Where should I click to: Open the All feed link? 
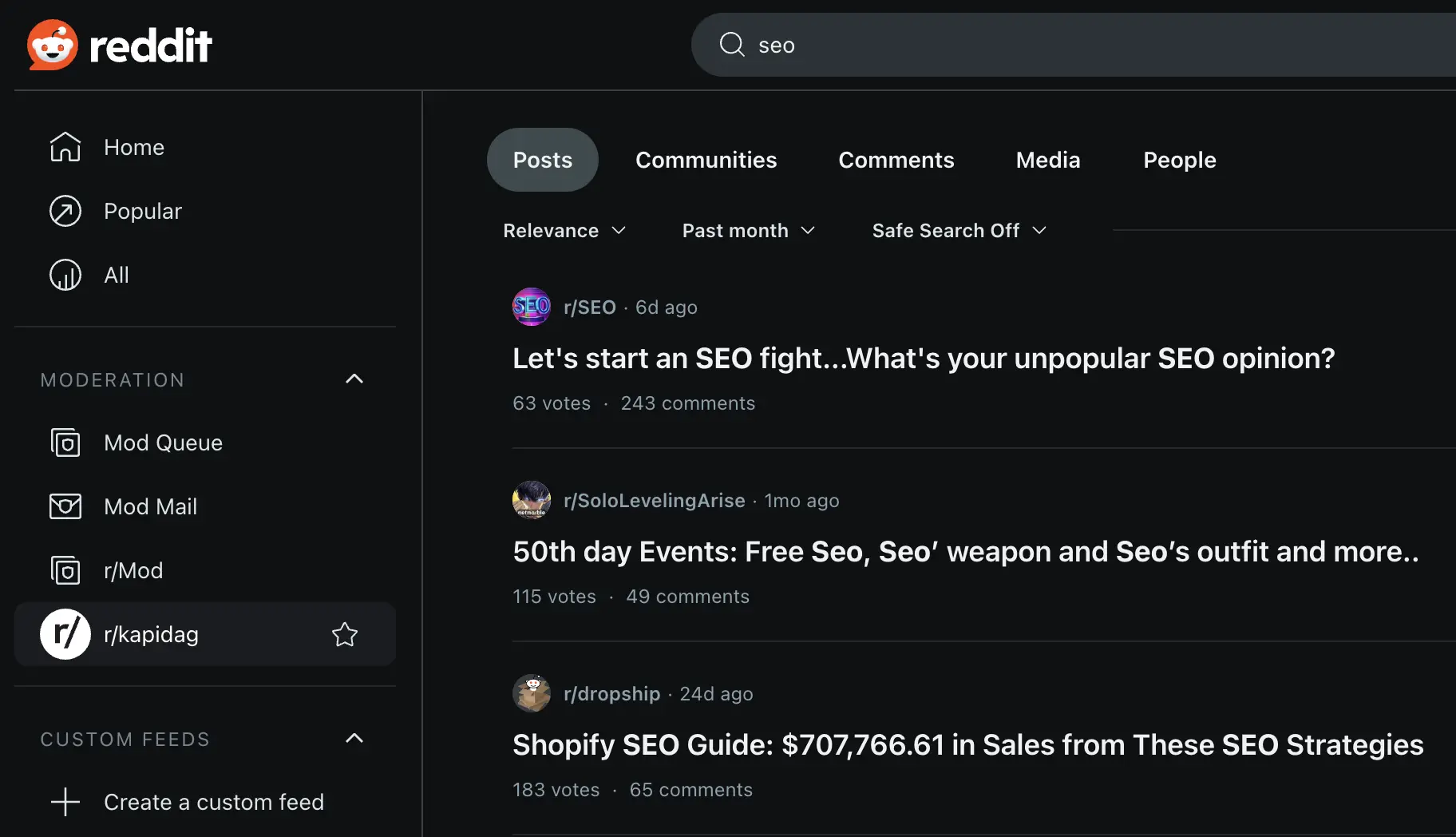coord(117,276)
